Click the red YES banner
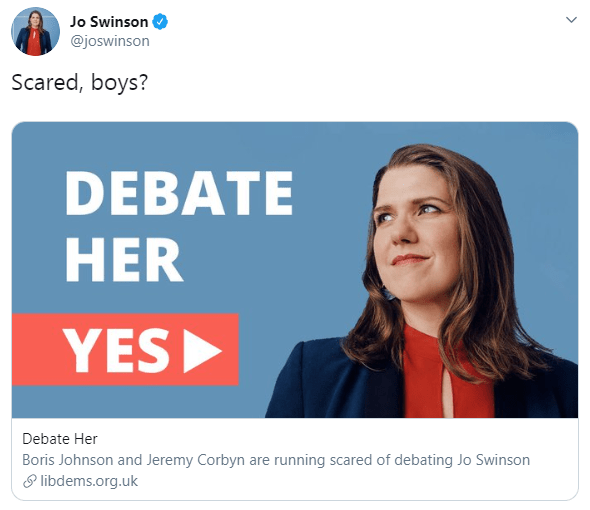Image resolution: width=590 pixels, height=510 pixels. coord(125,349)
